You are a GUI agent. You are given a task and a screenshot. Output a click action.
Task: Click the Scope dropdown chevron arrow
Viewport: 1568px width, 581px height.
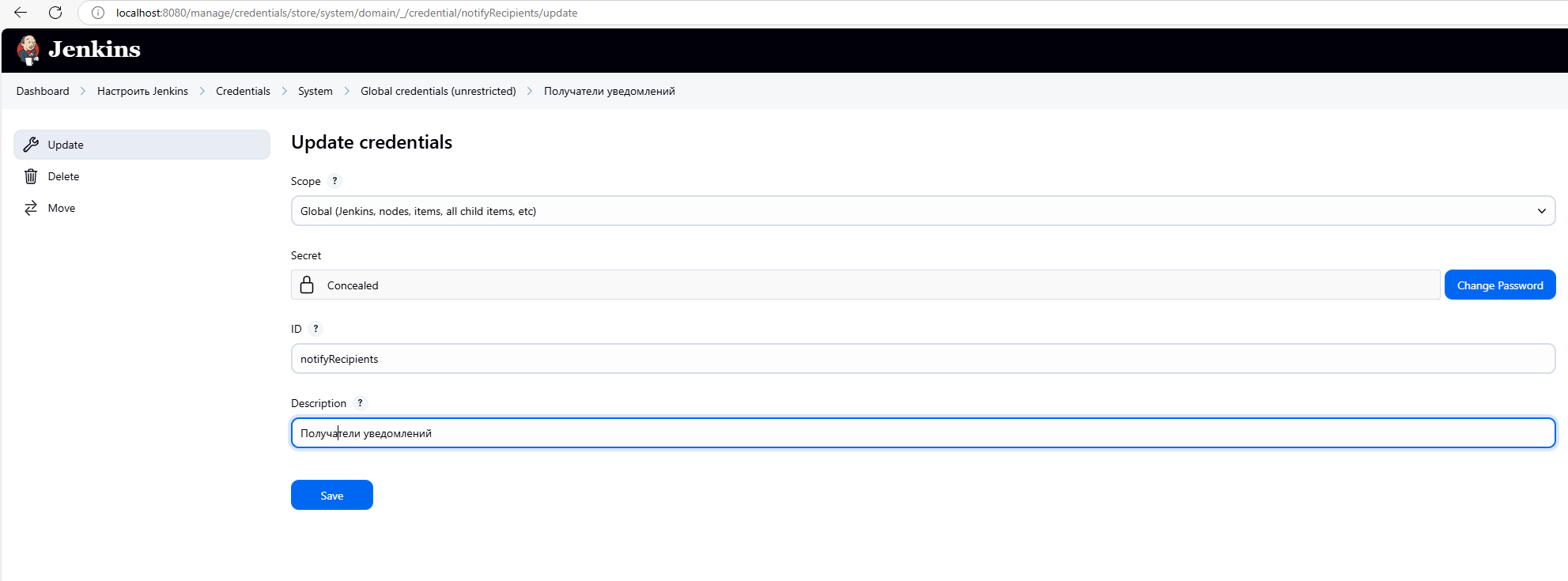[x=1541, y=211]
